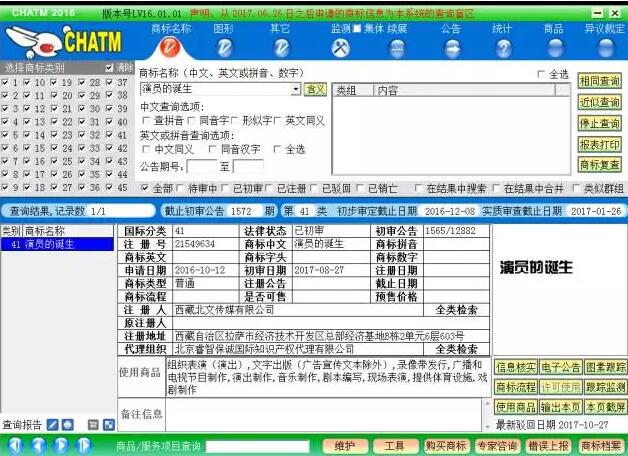This screenshot has height=456, width=628.
Task: Go to first record navigation arrow
Action: point(15,445)
